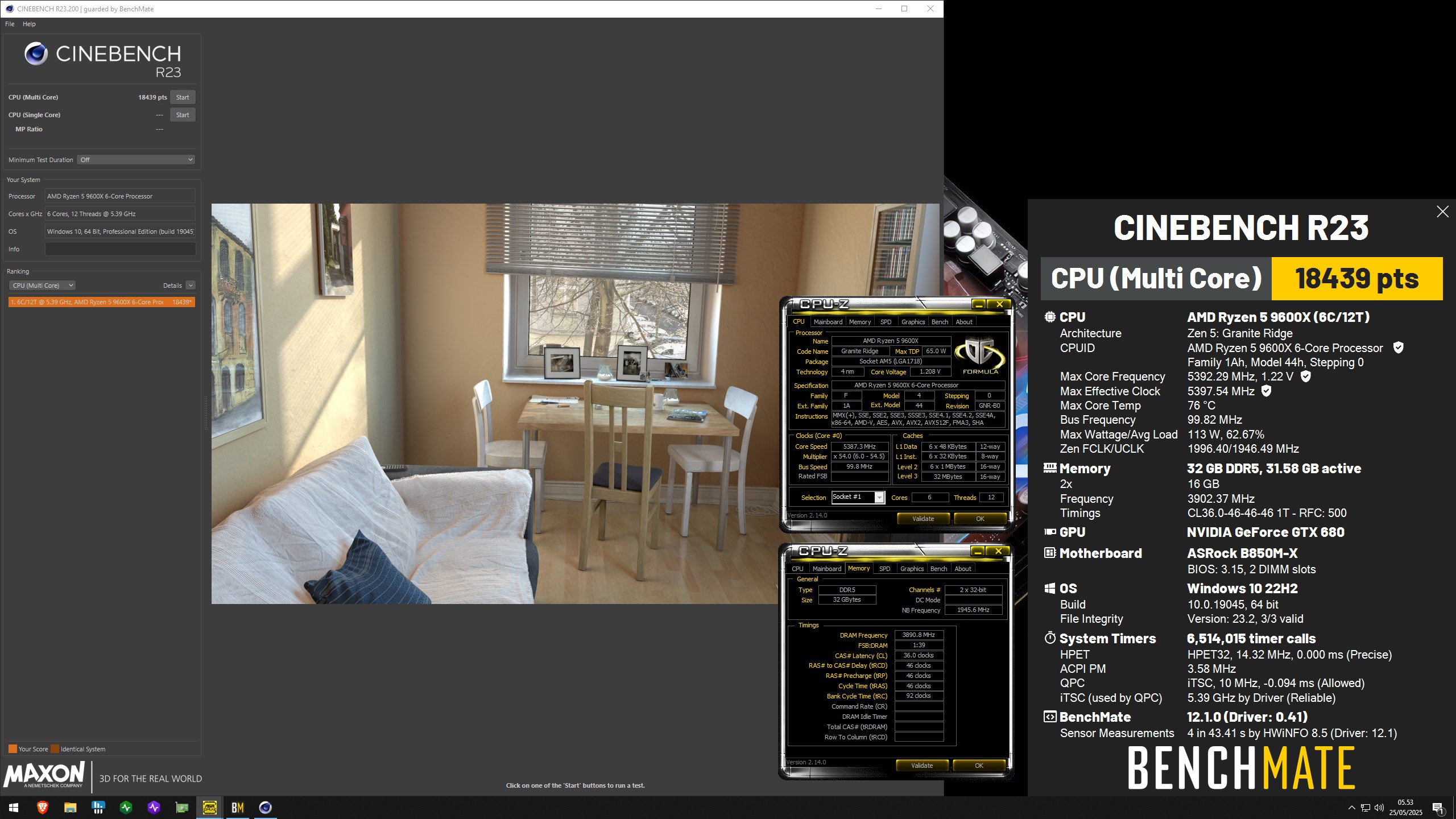Open the notification center
The width and height of the screenshot is (1456, 819).
coord(1438,808)
